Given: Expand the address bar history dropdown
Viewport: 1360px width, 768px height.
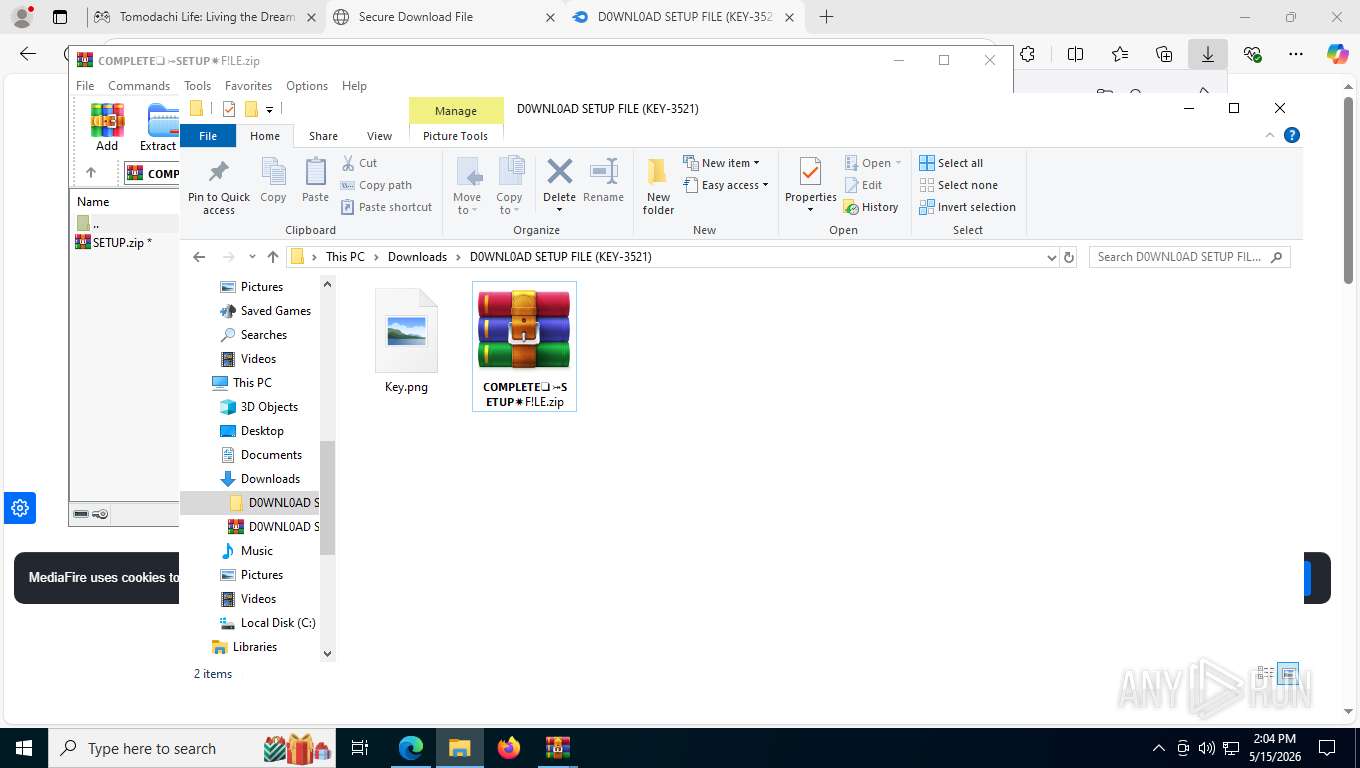Looking at the screenshot, I should pos(1051,257).
